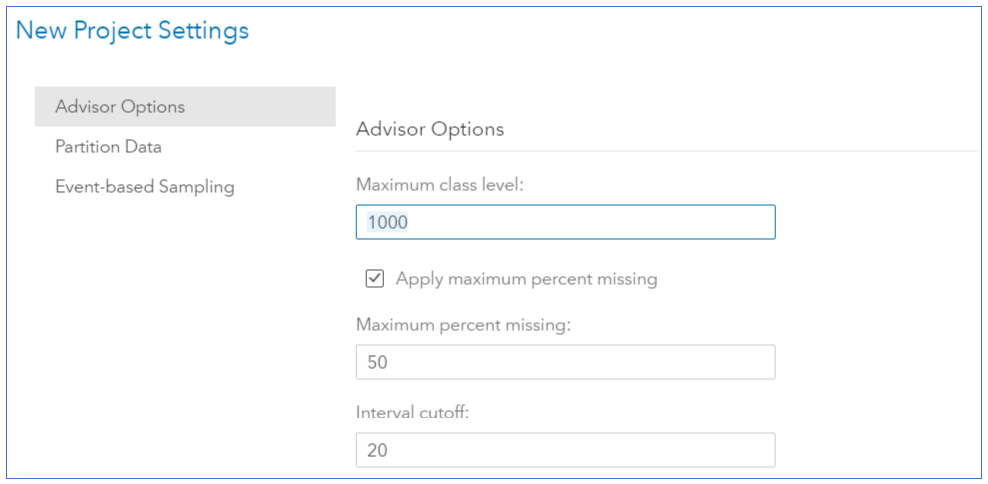Select Advisor Options in the sidebar
The width and height of the screenshot is (988, 484).
(120, 106)
